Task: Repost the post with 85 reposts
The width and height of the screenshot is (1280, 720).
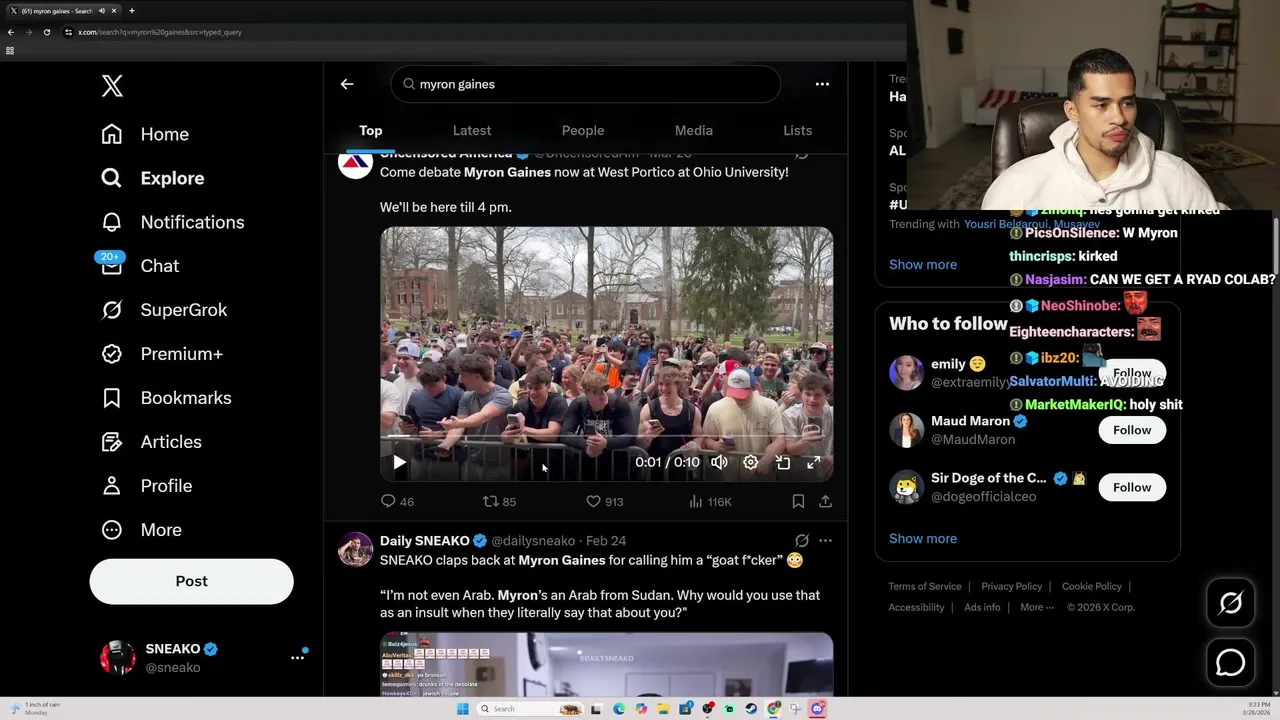Action: point(499,501)
